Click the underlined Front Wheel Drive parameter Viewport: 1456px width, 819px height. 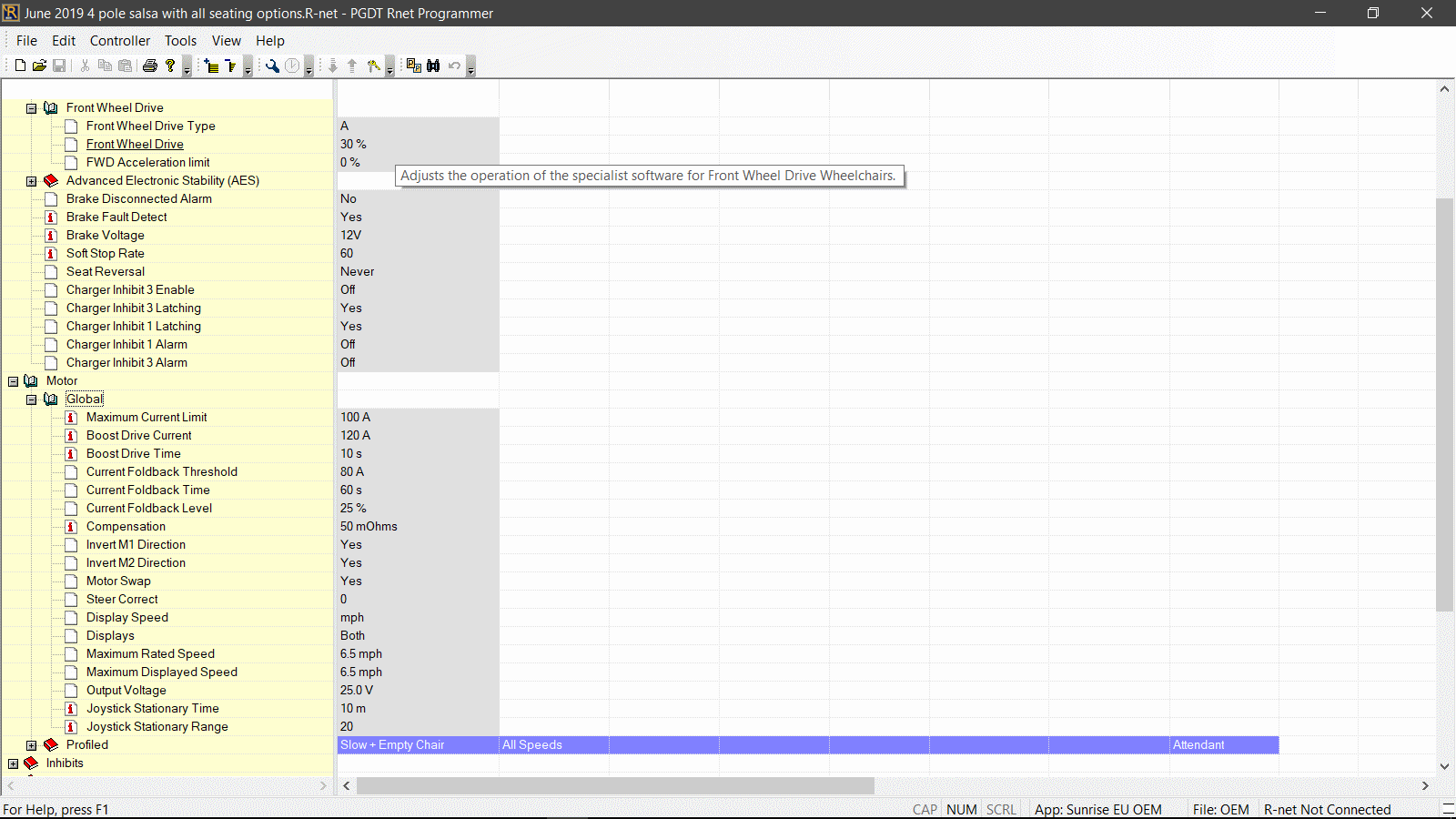pyautogui.click(x=135, y=145)
